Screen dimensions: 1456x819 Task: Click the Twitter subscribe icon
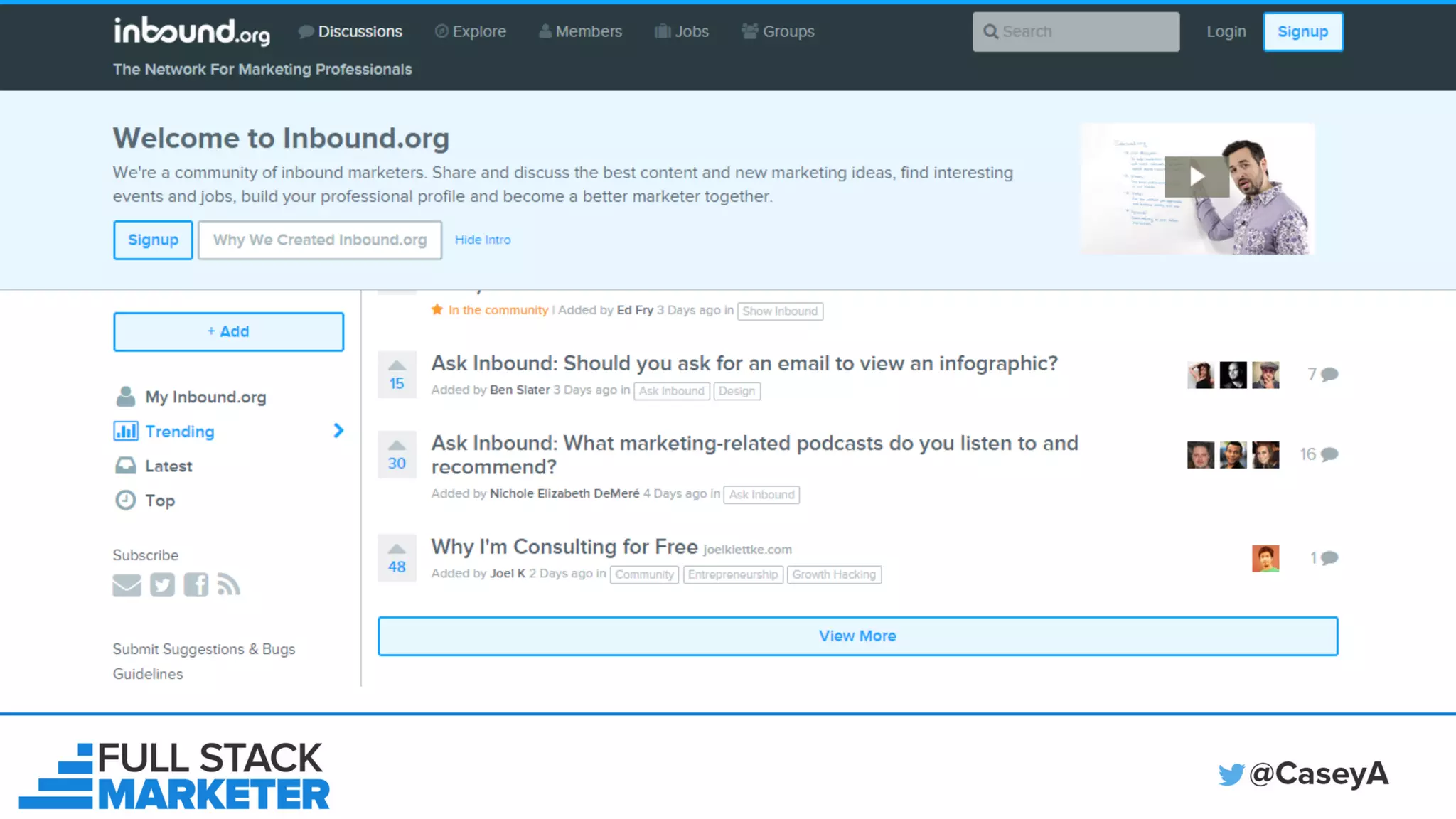[x=162, y=585]
